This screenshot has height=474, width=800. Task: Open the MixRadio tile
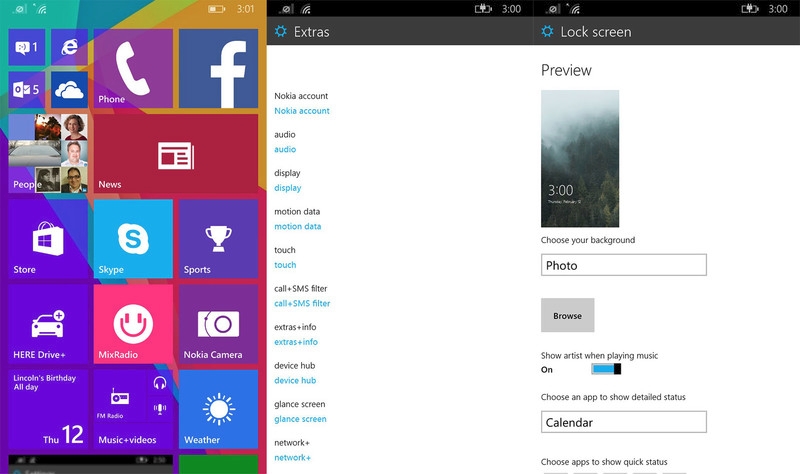[x=133, y=324]
